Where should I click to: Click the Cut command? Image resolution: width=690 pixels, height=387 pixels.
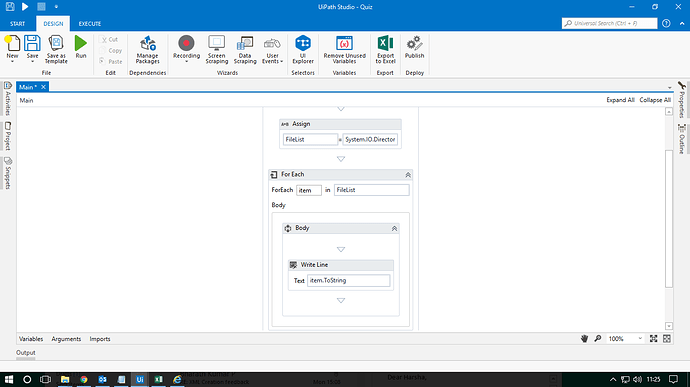109,39
